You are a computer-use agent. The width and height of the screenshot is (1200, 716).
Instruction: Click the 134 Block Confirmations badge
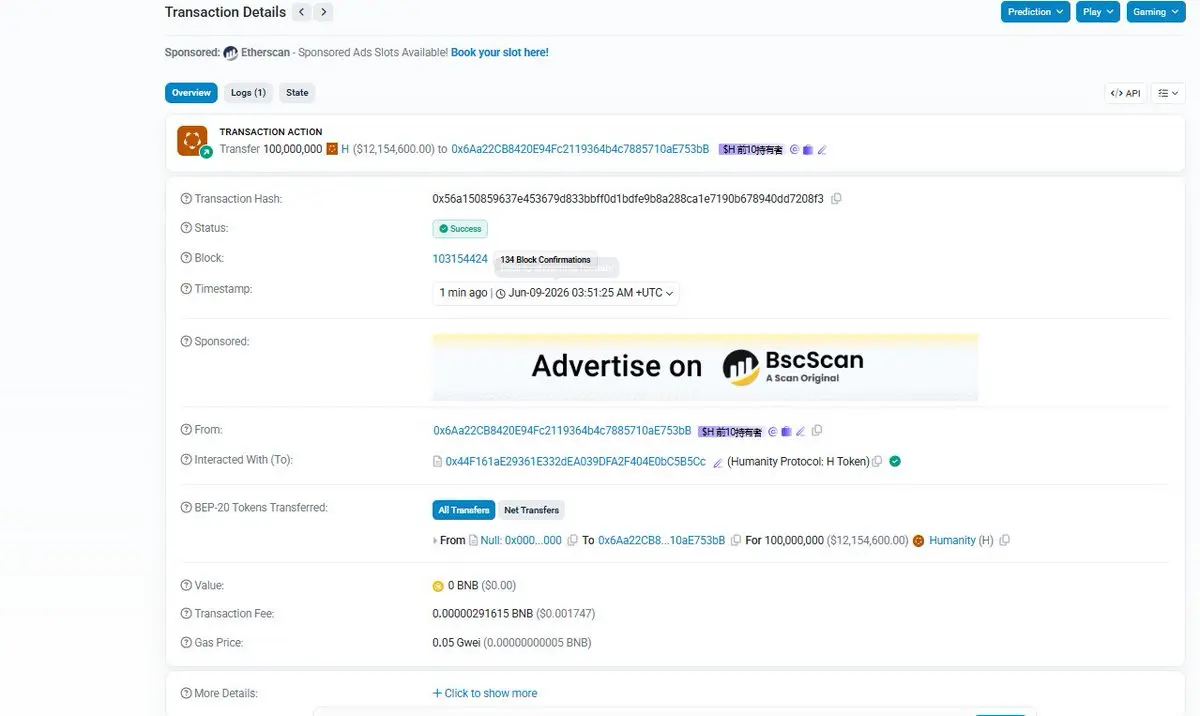pos(545,260)
